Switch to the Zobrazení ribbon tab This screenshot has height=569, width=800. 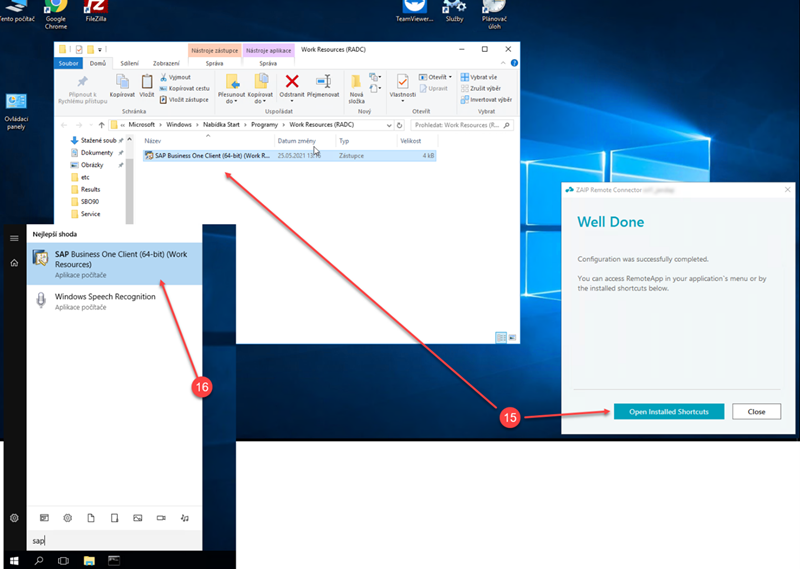click(x=166, y=63)
